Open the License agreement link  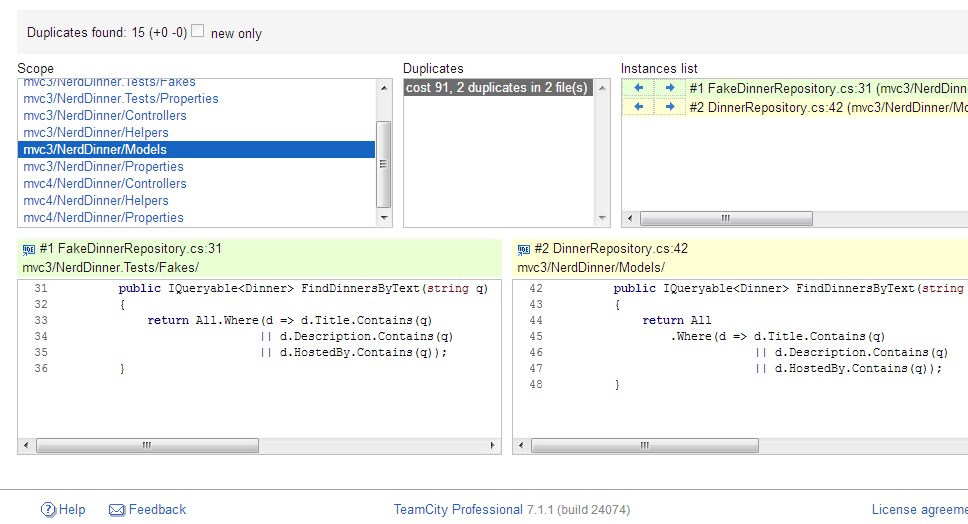[x=919, y=510]
